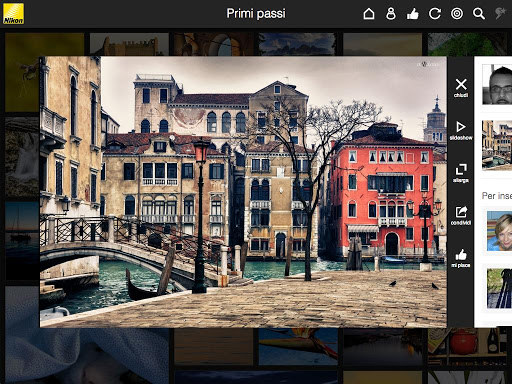Open the tripod commenter avatar
This screenshot has height=384, width=512.
[x=499, y=288]
